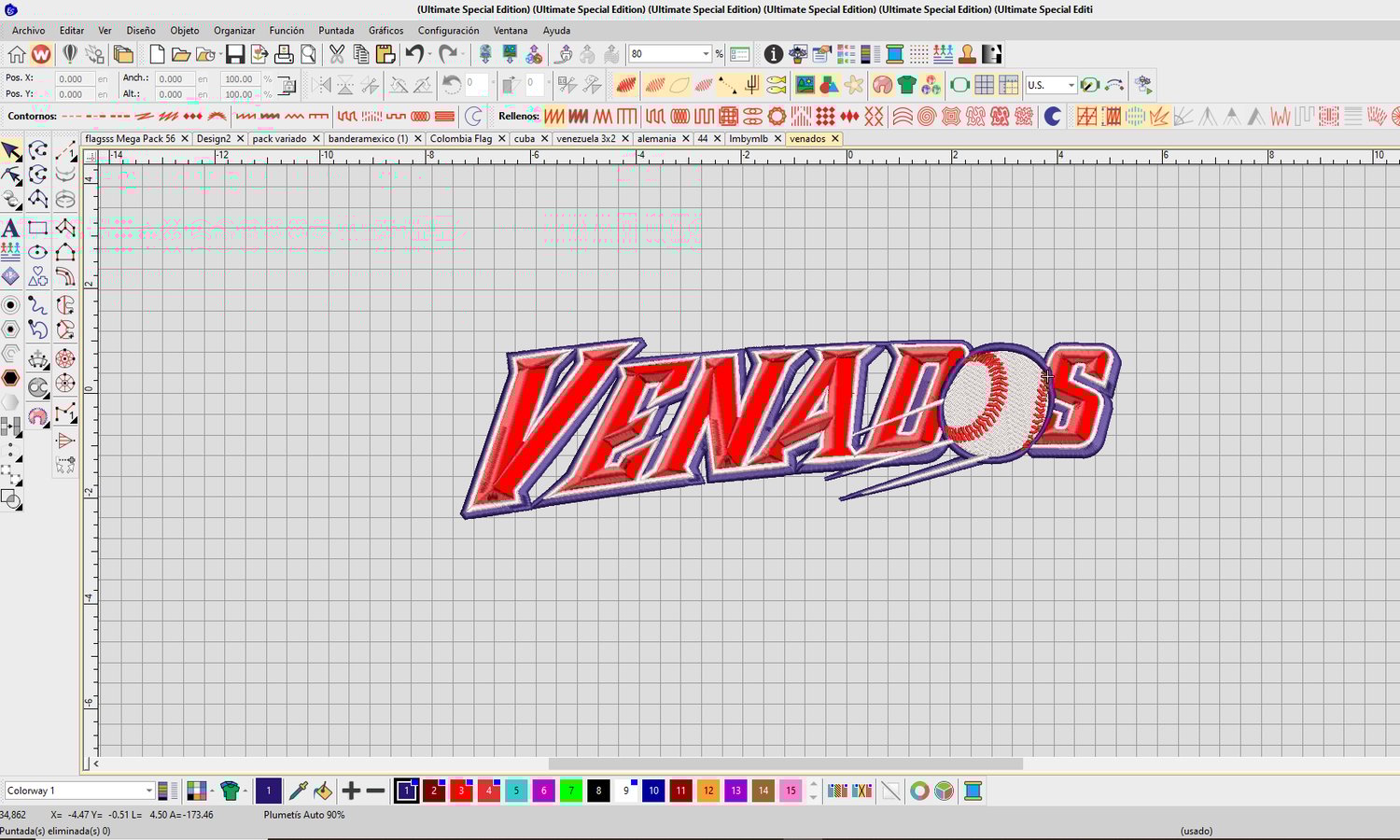Click the Print printer icon
This screenshot has height=840, width=1400.
tap(284, 54)
